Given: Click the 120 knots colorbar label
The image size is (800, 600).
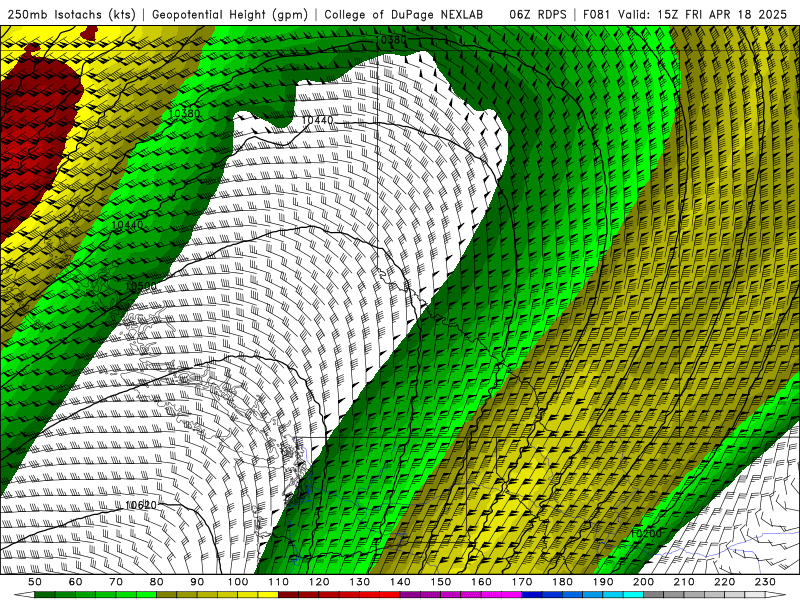Looking at the screenshot, I should tap(319, 582).
